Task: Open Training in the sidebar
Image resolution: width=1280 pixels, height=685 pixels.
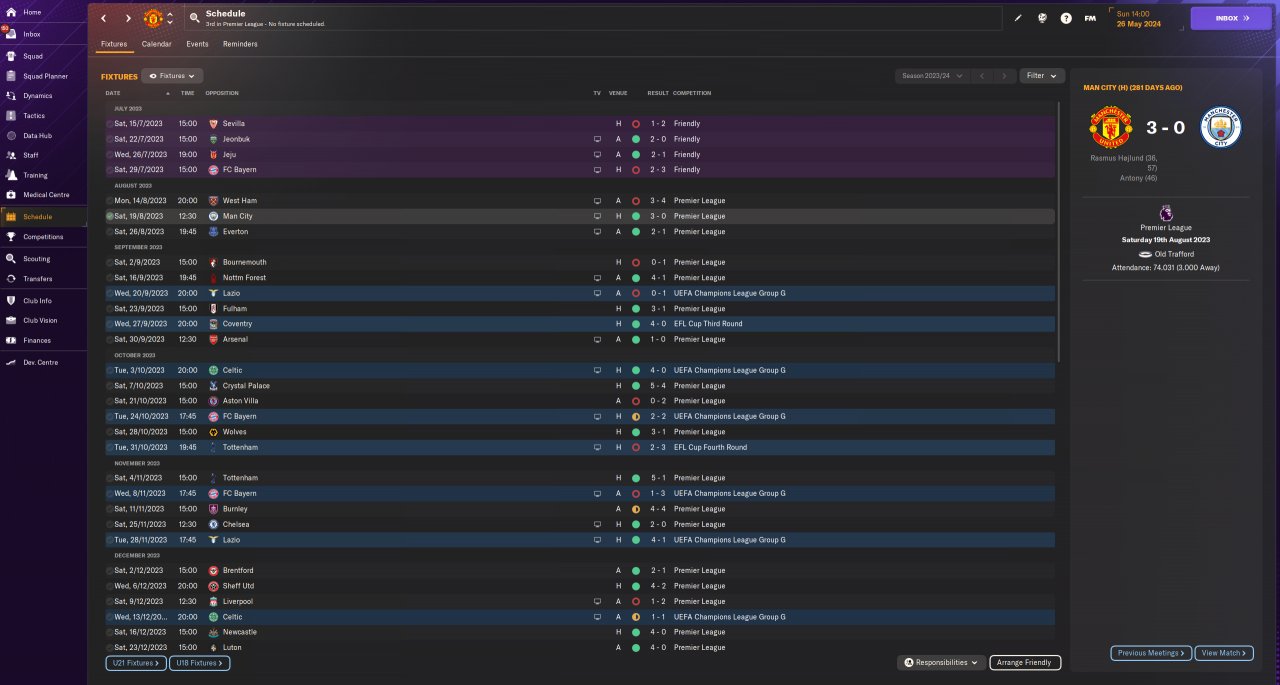Action: click(x=43, y=175)
